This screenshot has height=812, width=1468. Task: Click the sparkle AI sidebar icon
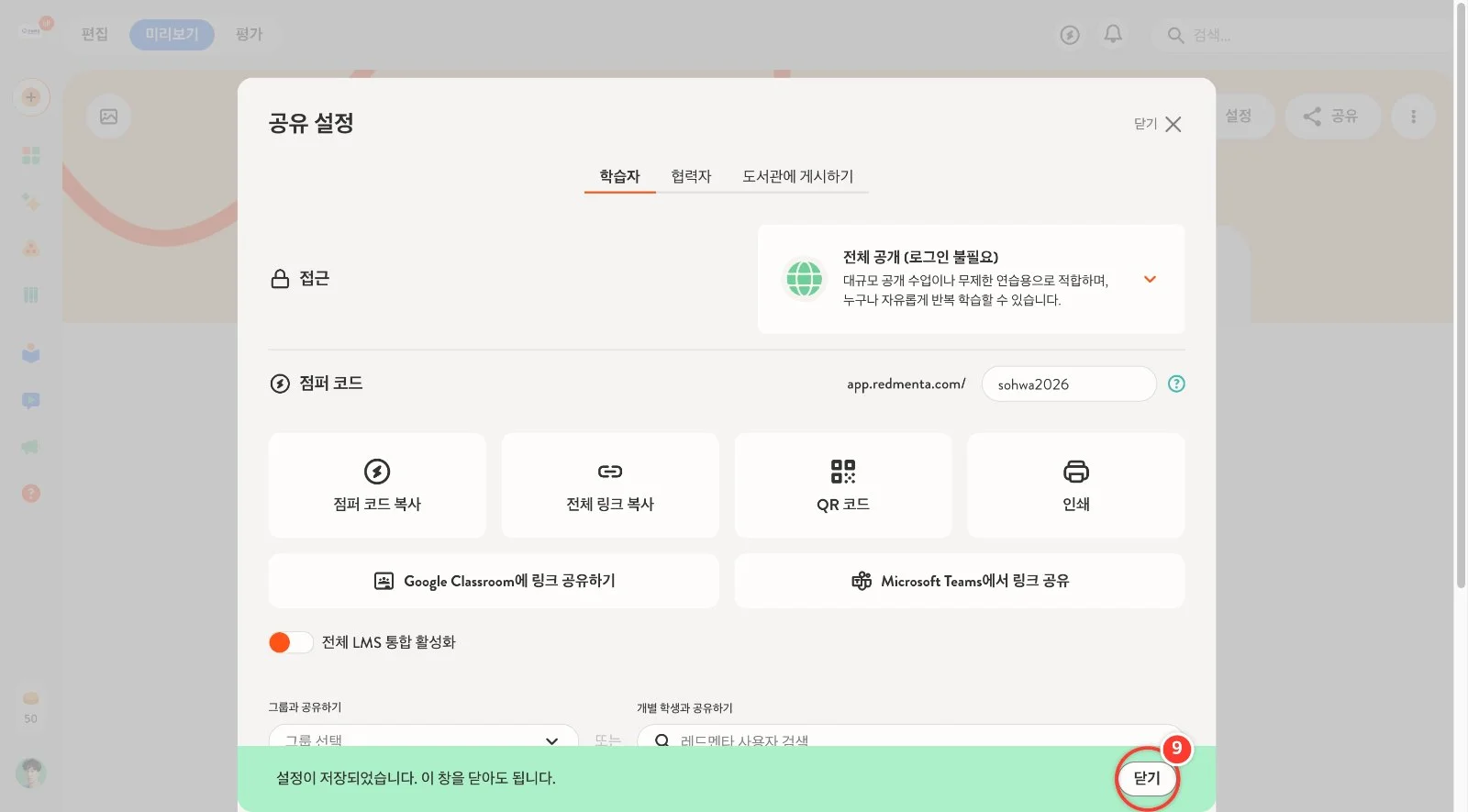(x=31, y=202)
